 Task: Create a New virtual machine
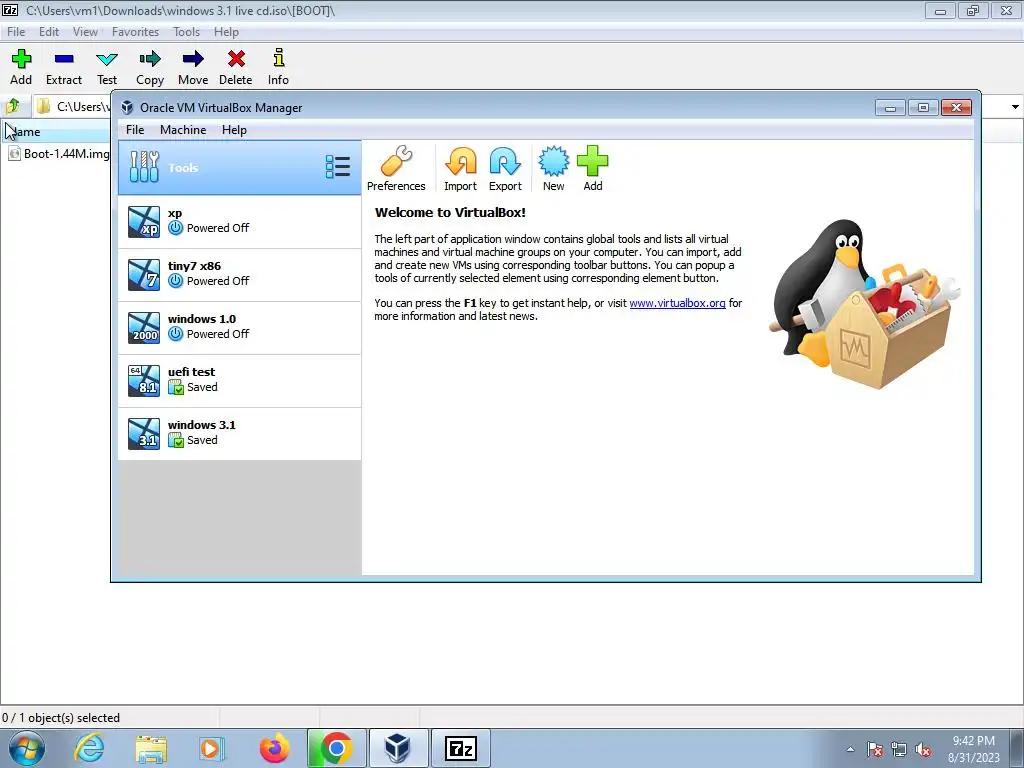pyautogui.click(x=553, y=168)
